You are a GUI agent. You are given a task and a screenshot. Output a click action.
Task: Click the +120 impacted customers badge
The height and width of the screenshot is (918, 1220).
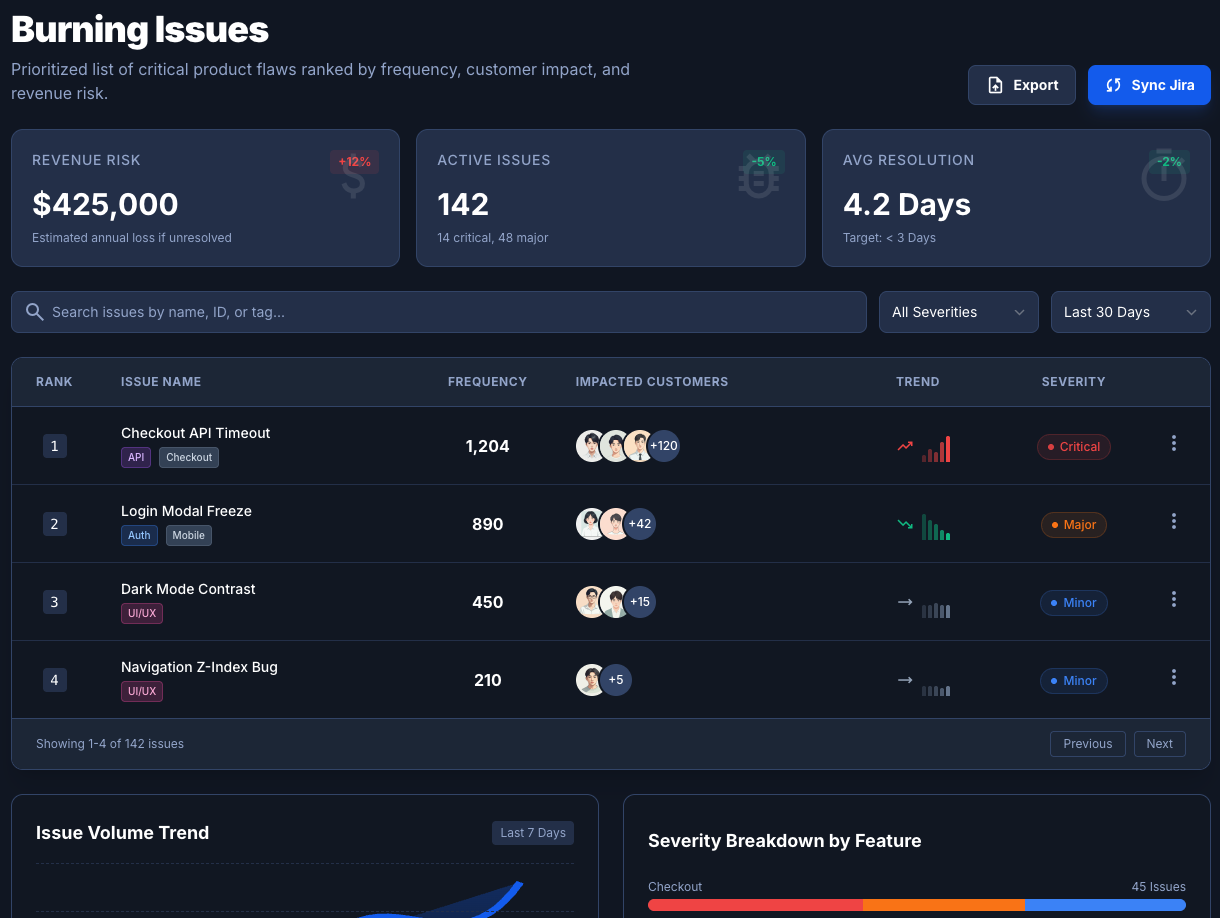click(x=663, y=446)
